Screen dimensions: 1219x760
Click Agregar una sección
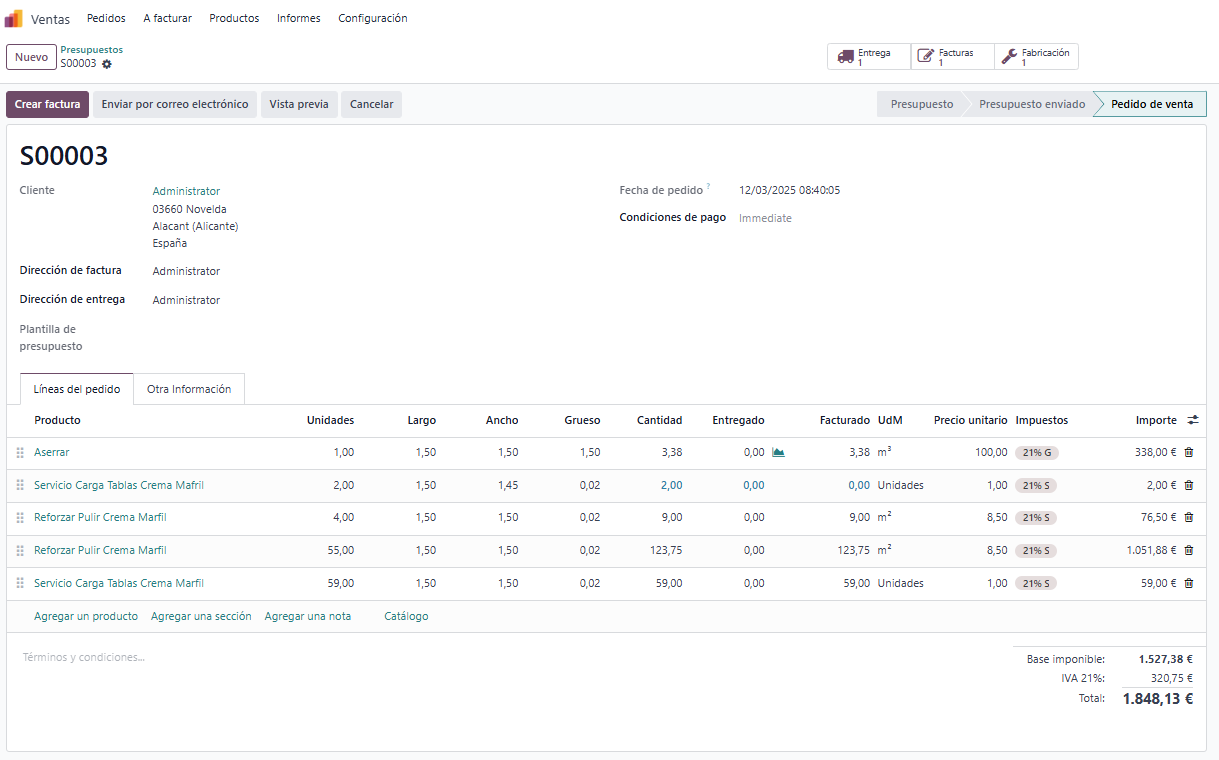pos(201,616)
